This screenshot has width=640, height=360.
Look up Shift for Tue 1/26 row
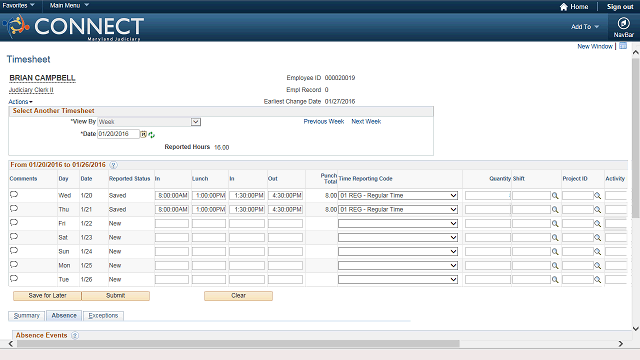(555, 280)
